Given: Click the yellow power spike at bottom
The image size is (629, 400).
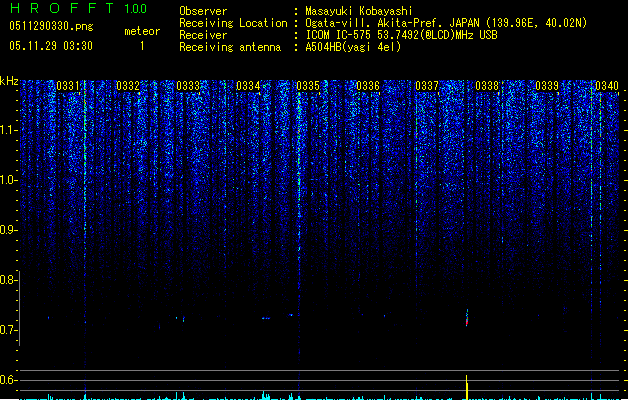Looking at the screenshot, I should pos(467,387).
